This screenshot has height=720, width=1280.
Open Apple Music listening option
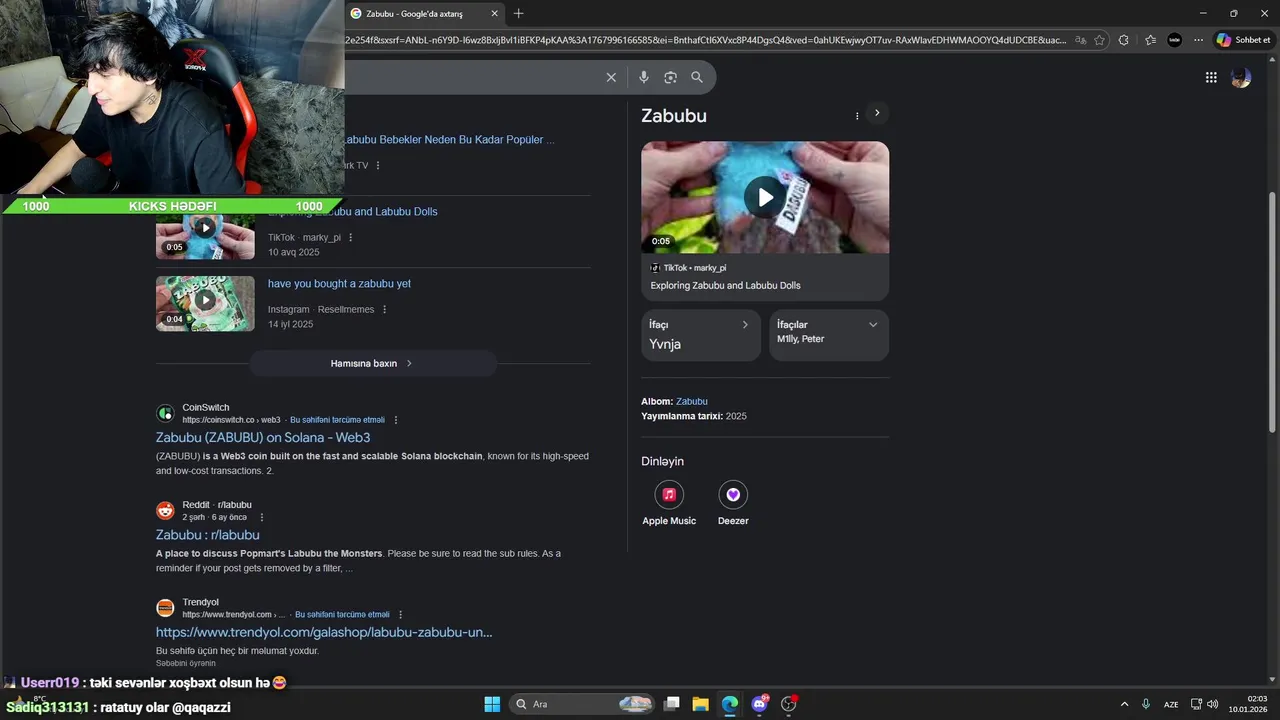click(x=669, y=503)
